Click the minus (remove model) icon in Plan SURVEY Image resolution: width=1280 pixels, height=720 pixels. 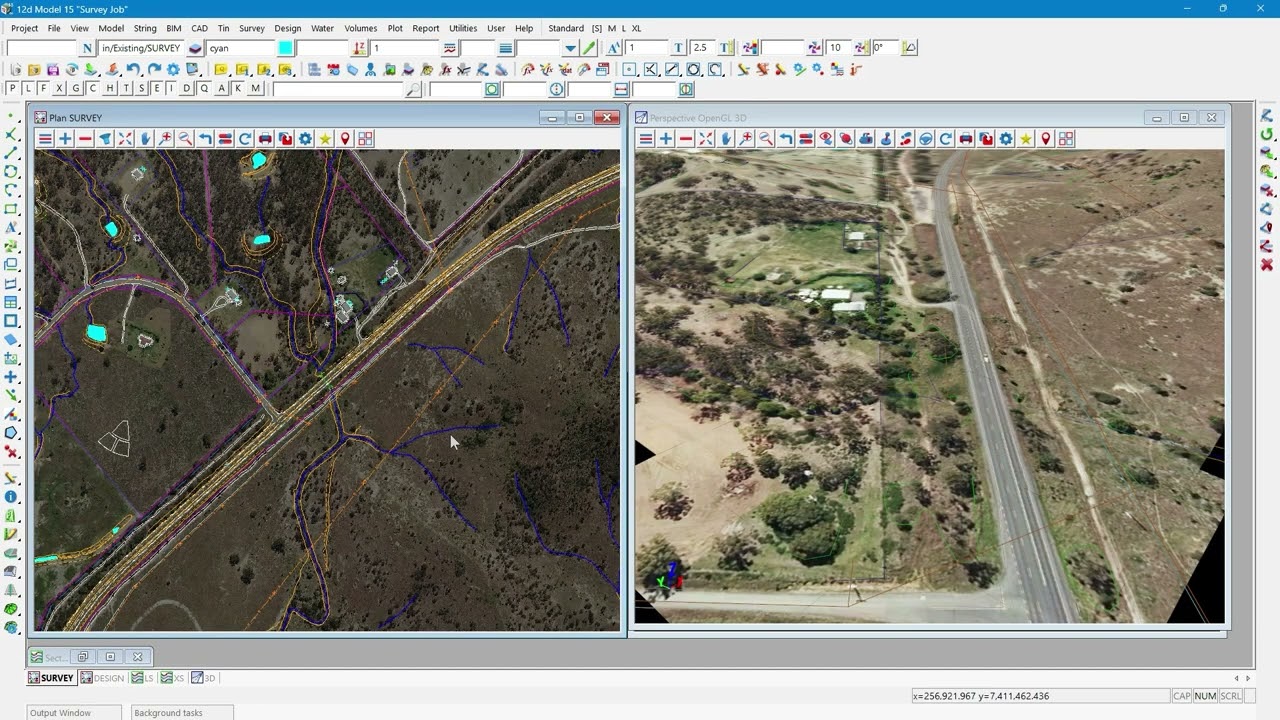click(85, 139)
